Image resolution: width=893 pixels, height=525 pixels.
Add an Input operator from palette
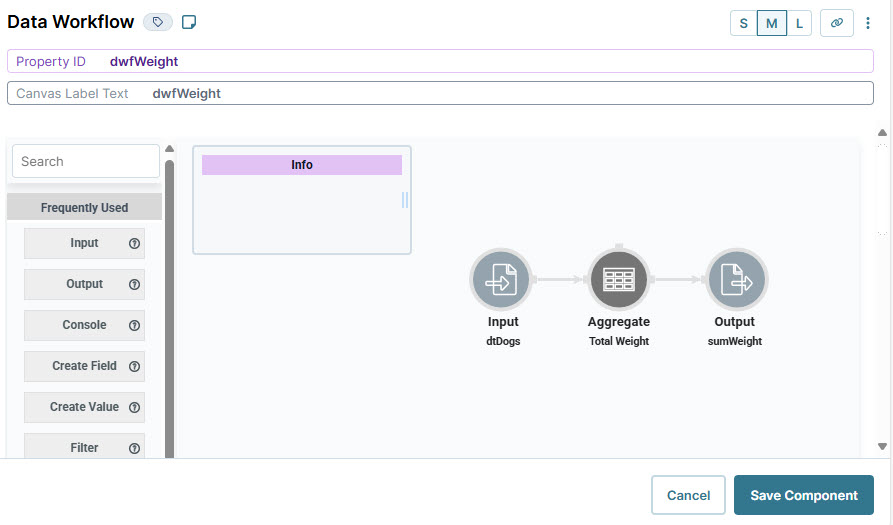(84, 243)
